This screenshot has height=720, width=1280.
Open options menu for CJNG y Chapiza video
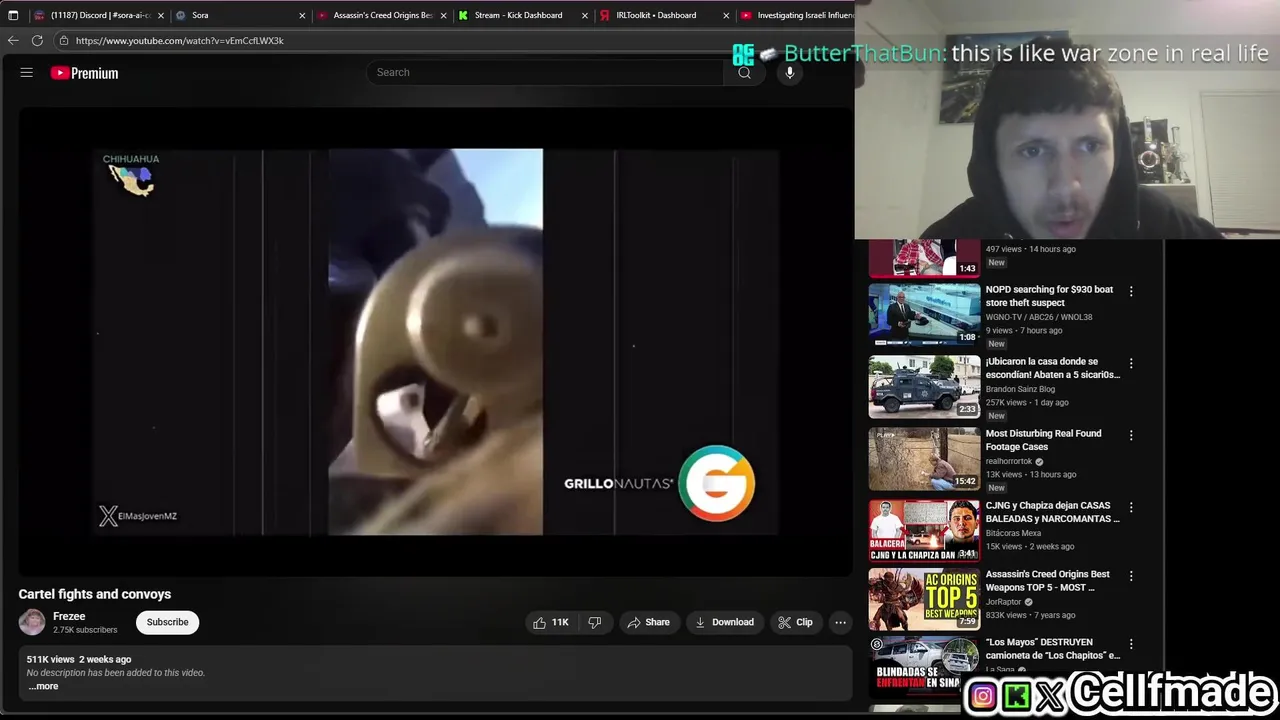(x=1131, y=507)
